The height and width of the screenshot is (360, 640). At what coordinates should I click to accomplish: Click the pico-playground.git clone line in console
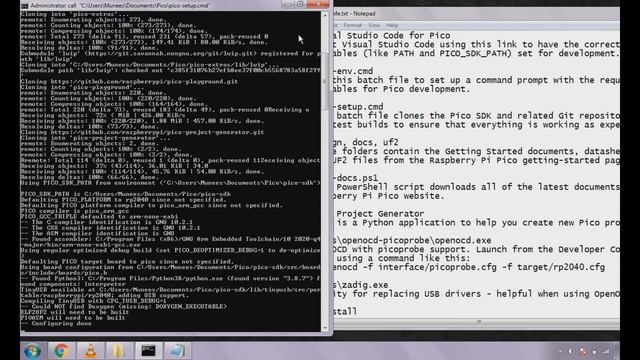click(129, 81)
